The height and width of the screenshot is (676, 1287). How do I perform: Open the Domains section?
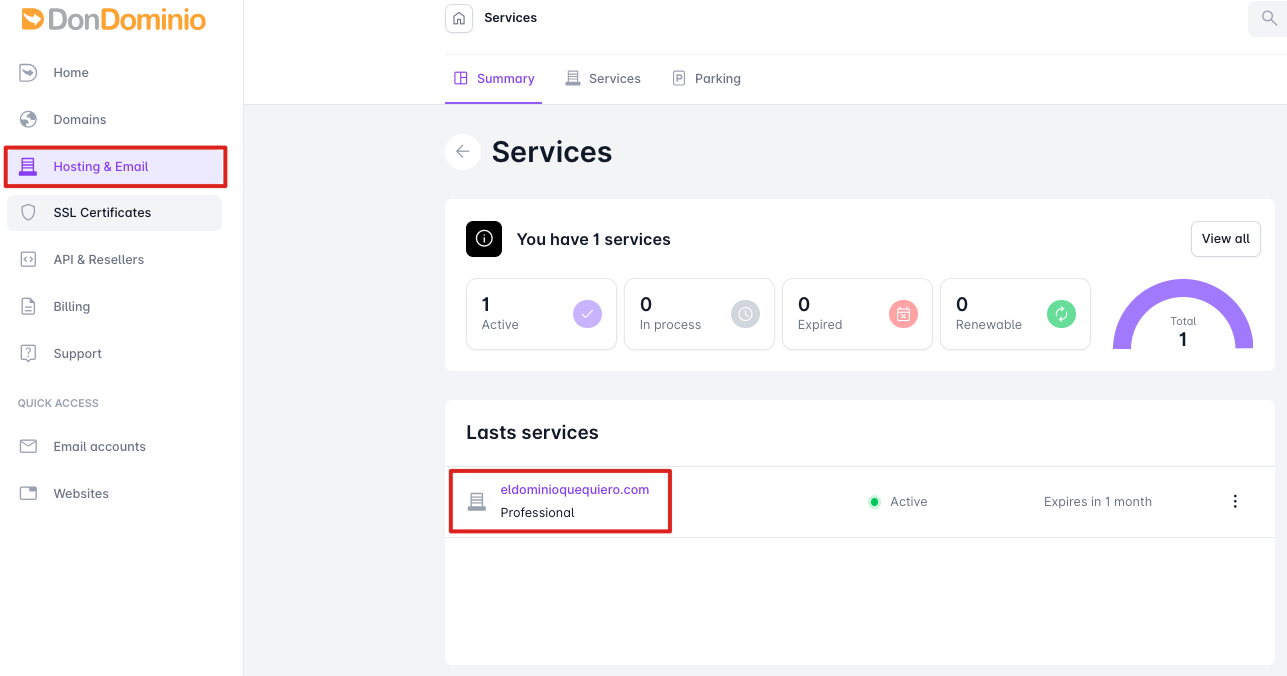click(79, 119)
